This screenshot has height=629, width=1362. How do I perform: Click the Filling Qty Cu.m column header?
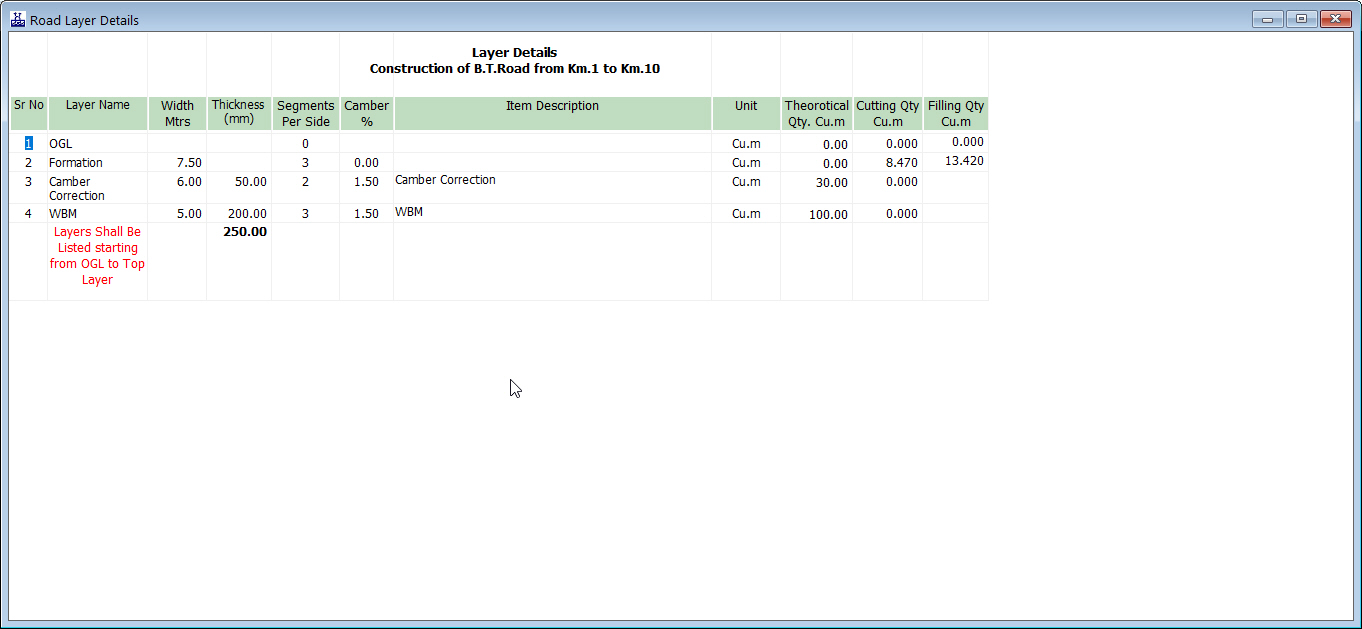tap(955, 113)
